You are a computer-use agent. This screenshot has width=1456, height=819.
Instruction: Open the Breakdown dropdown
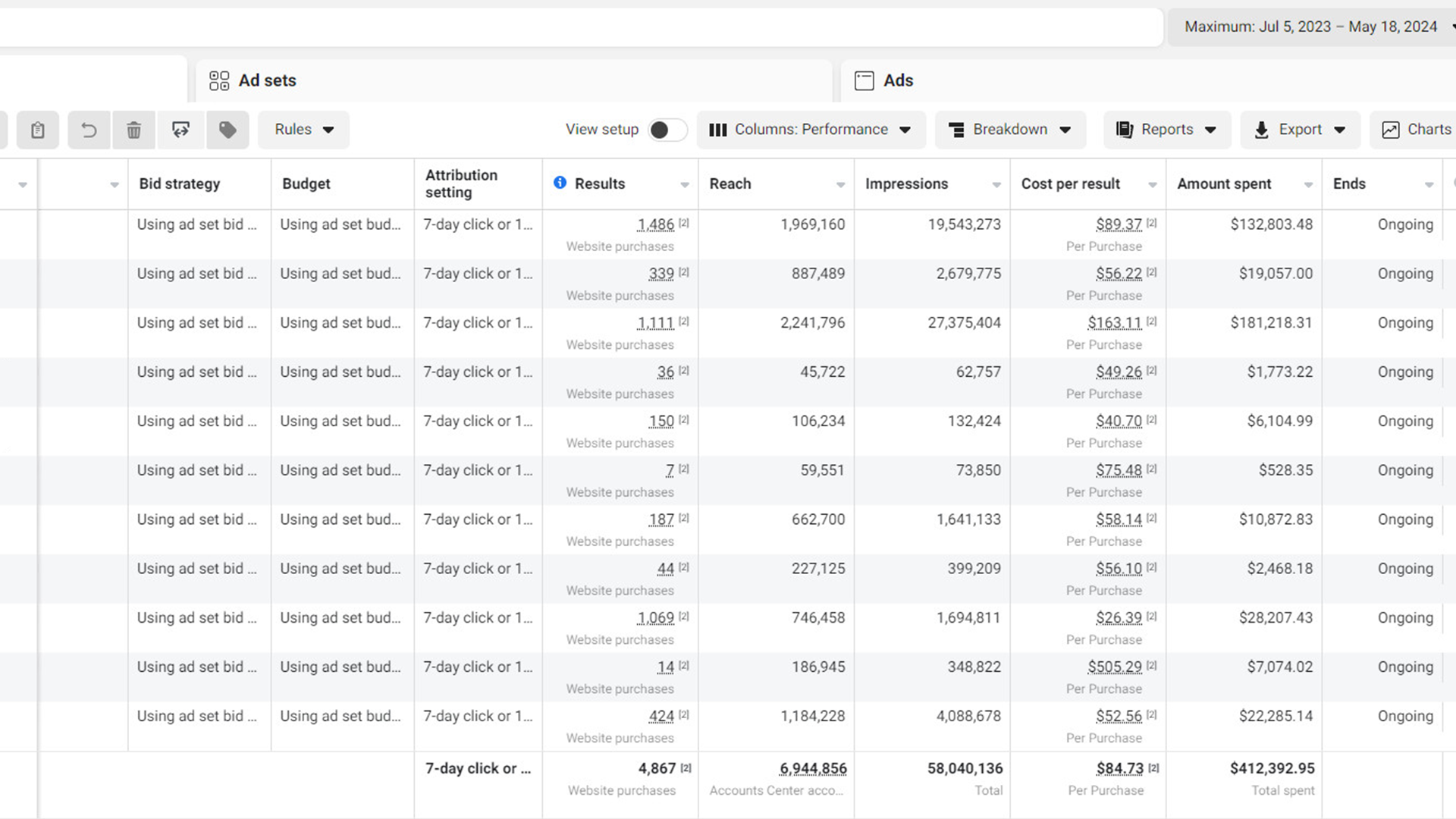pyautogui.click(x=1010, y=130)
